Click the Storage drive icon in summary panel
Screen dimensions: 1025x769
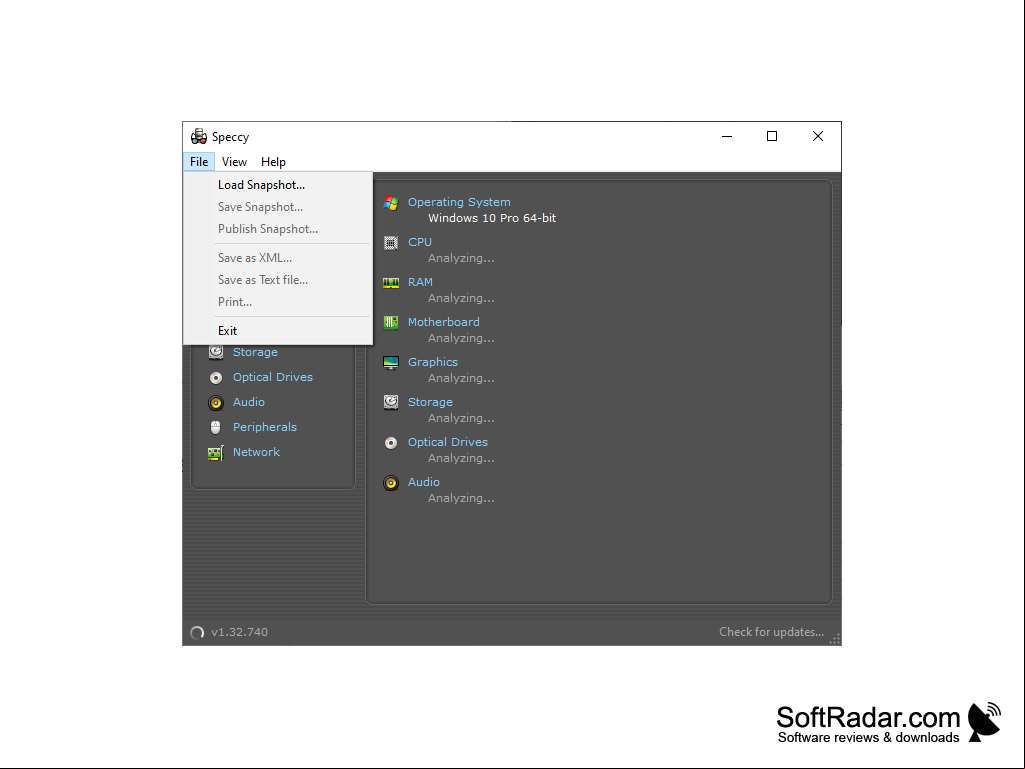coord(391,402)
